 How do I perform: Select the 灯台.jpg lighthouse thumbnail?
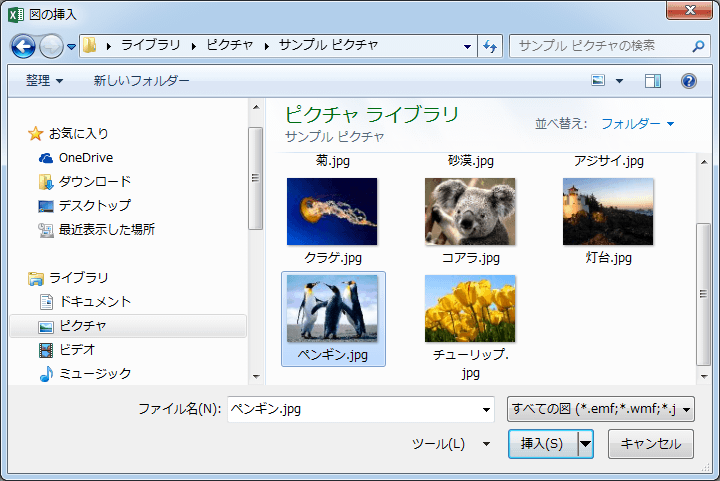[608, 212]
